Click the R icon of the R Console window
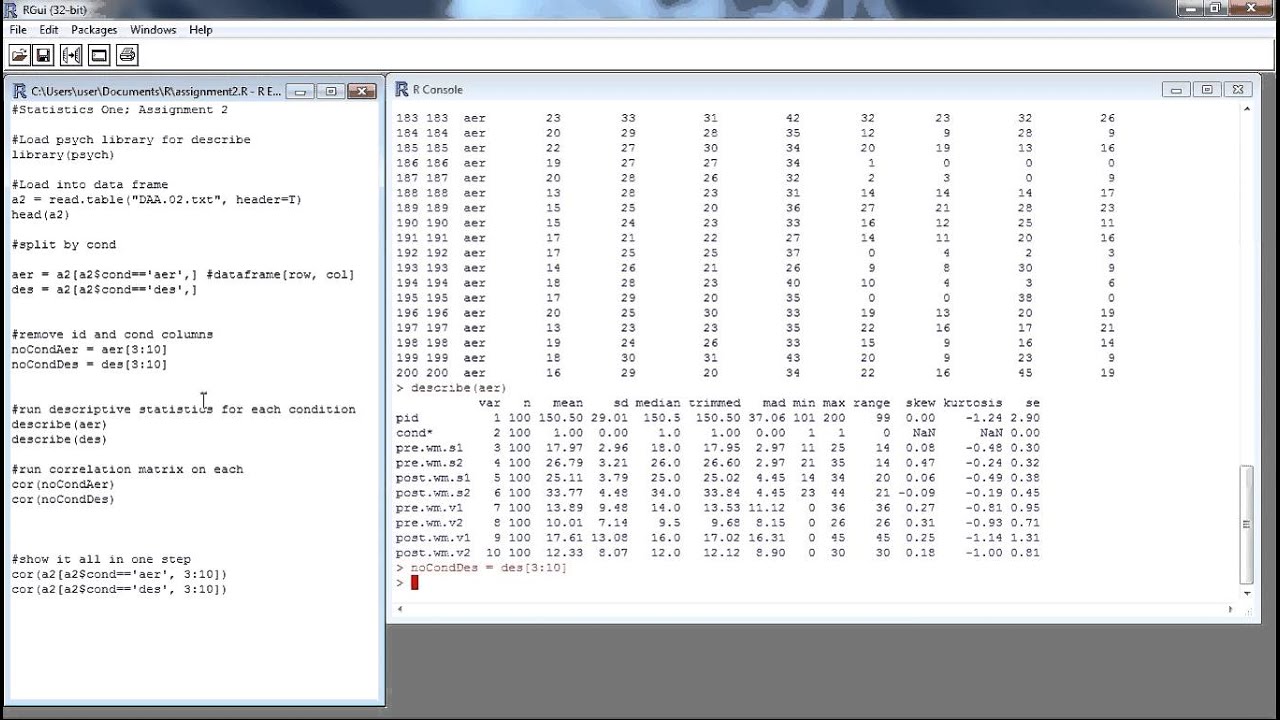The width and height of the screenshot is (1280, 720). pos(402,89)
